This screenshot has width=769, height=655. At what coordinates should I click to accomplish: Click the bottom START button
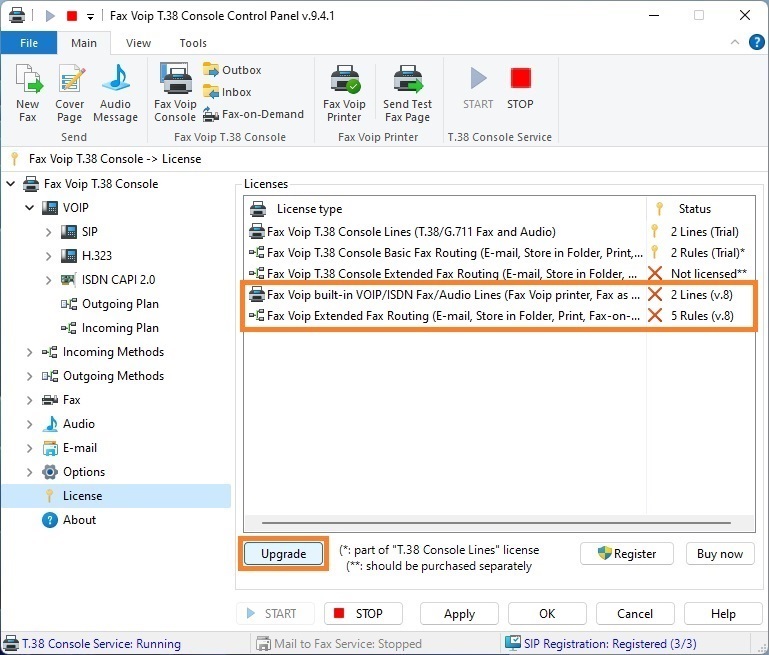pyautogui.click(x=275, y=613)
